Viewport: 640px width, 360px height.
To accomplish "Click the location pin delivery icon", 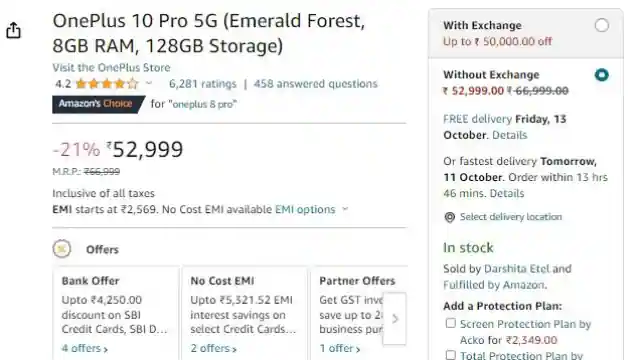I will coord(449,217).
